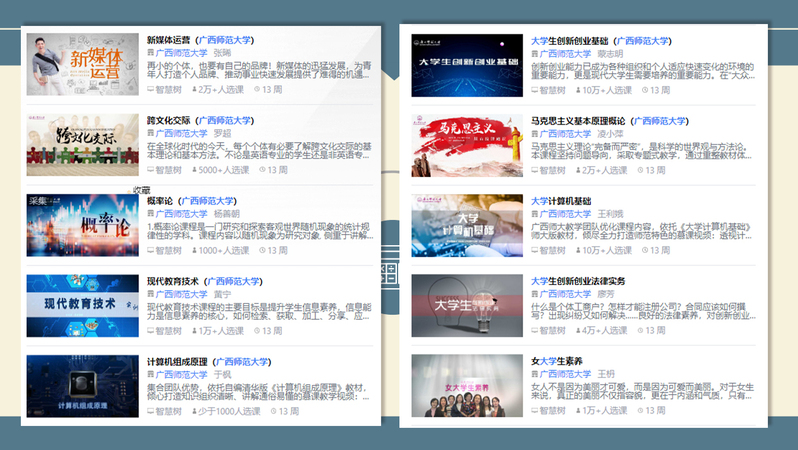Click the 女大学生素养 course title
798x450 pixels.
557,361
